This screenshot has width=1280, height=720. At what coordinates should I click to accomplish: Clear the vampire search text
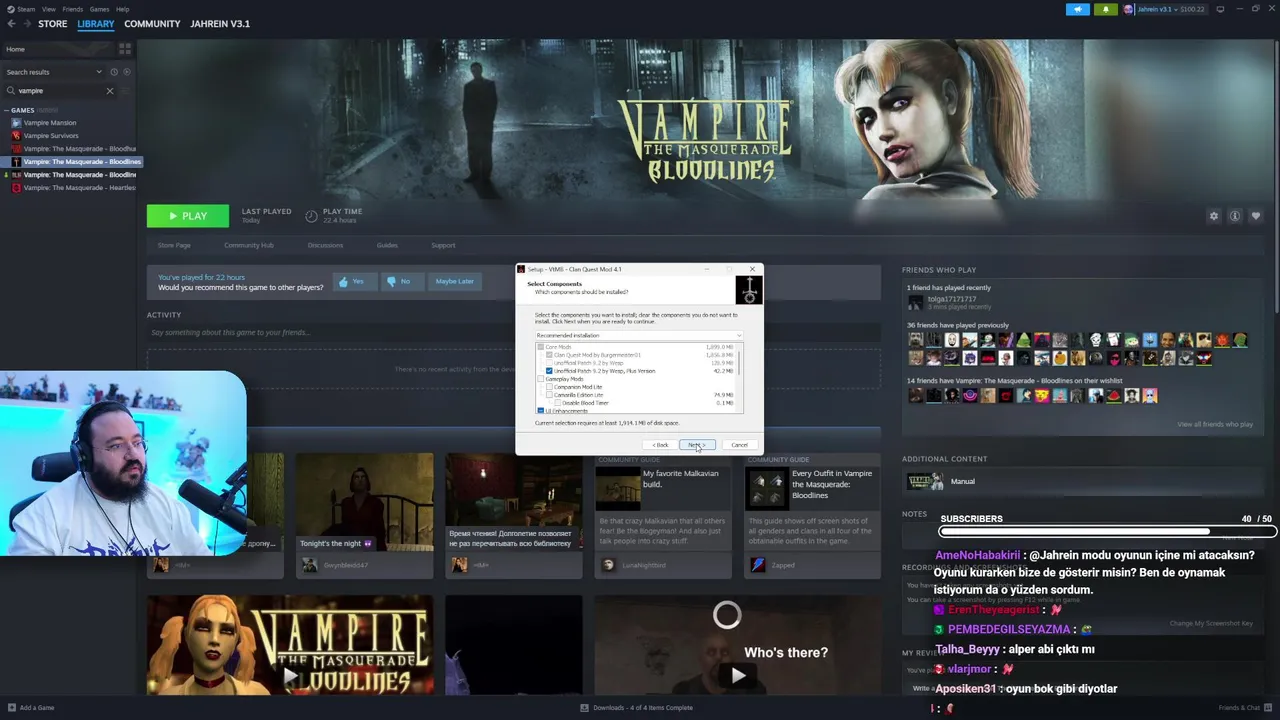(x=110, y=91)
